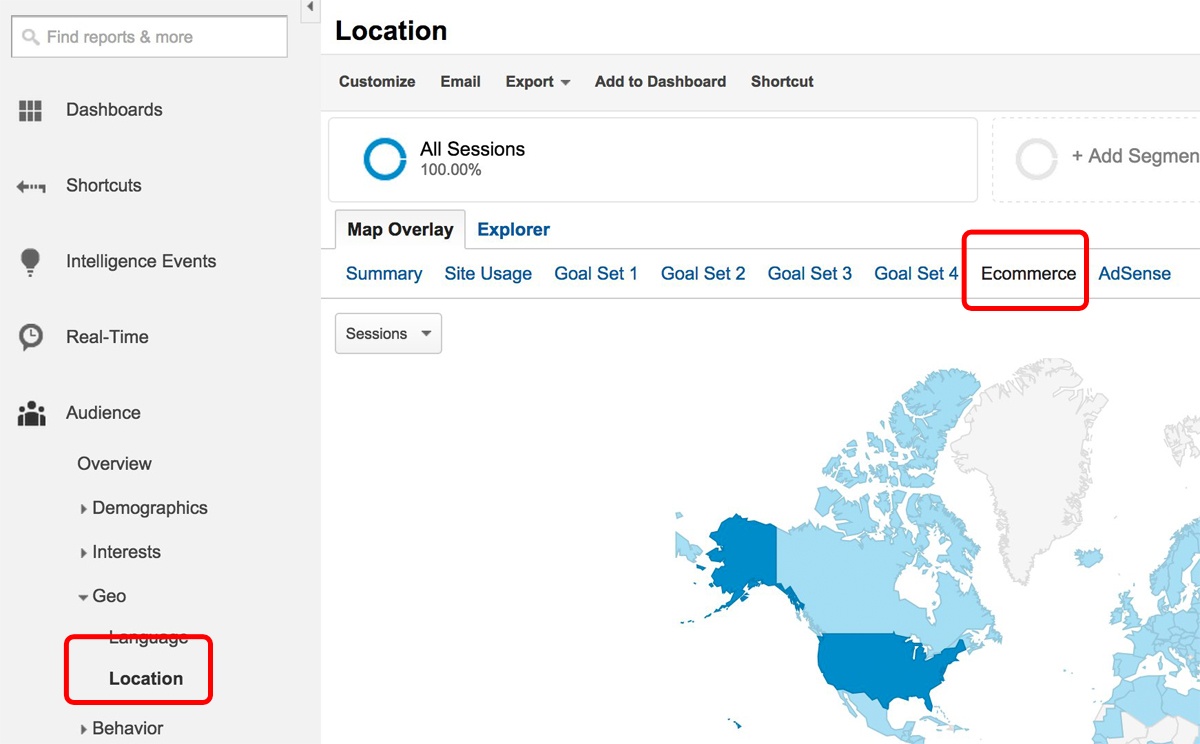Click the Add Segment circle icon
This screenshot has width=1200, height=744.
coord(1037,158)
